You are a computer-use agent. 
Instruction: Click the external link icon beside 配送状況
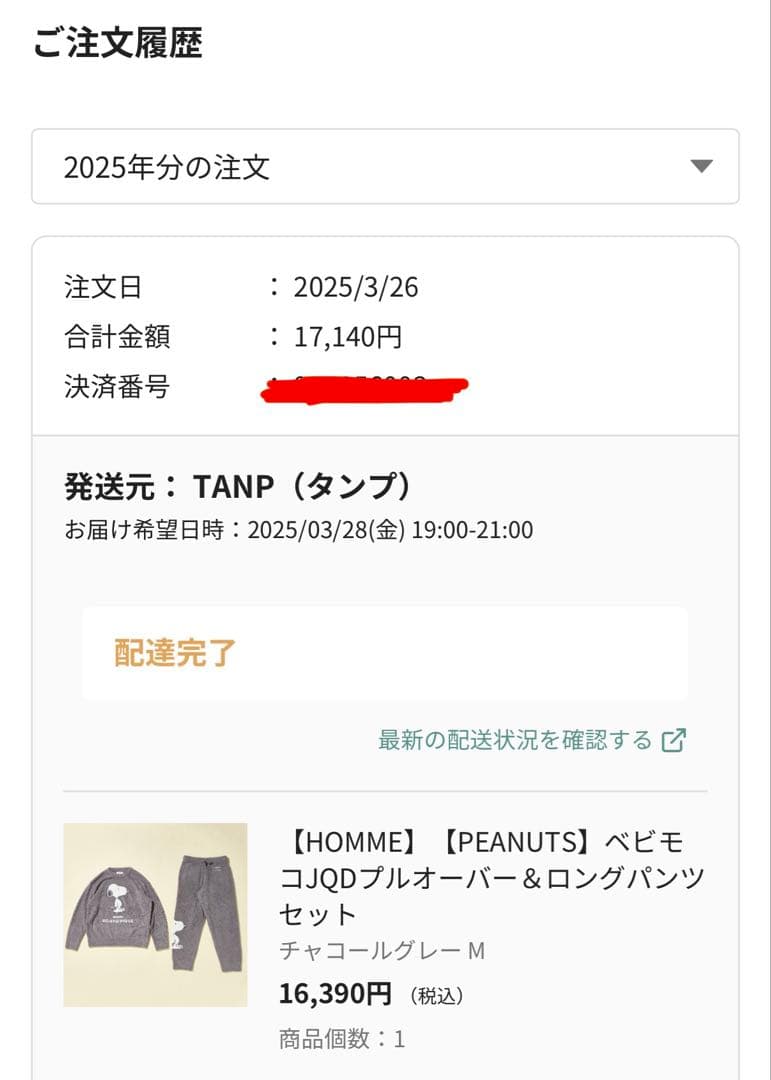(675, 740)
